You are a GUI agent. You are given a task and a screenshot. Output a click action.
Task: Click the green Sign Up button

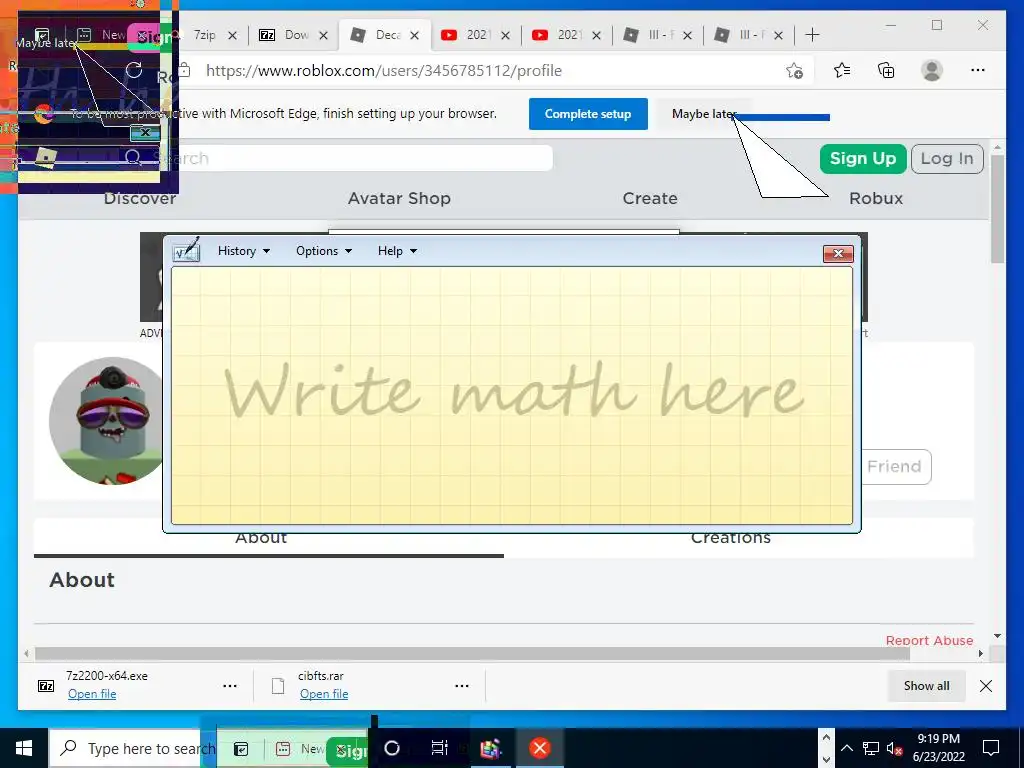(863, 159)
